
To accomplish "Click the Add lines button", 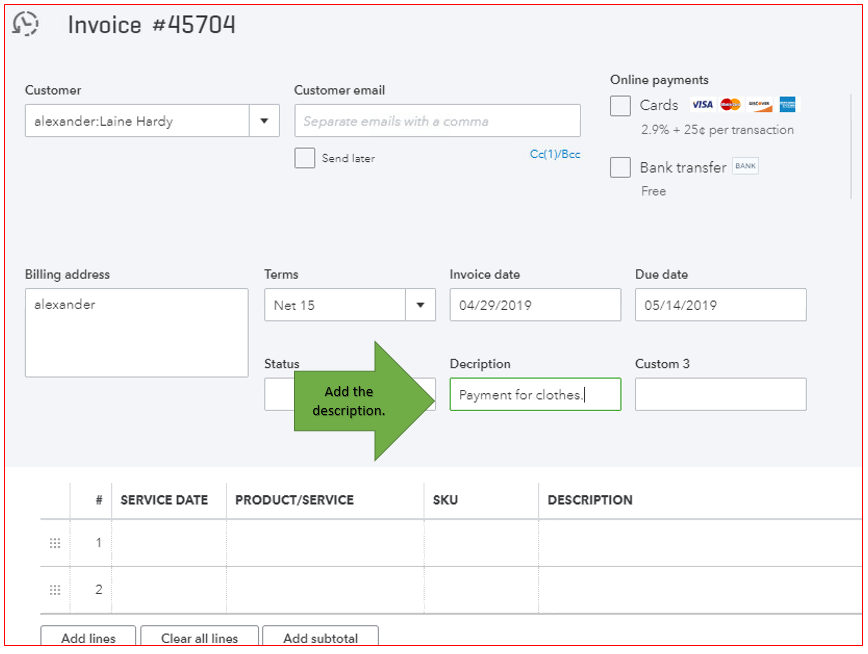I will [88, 637].
